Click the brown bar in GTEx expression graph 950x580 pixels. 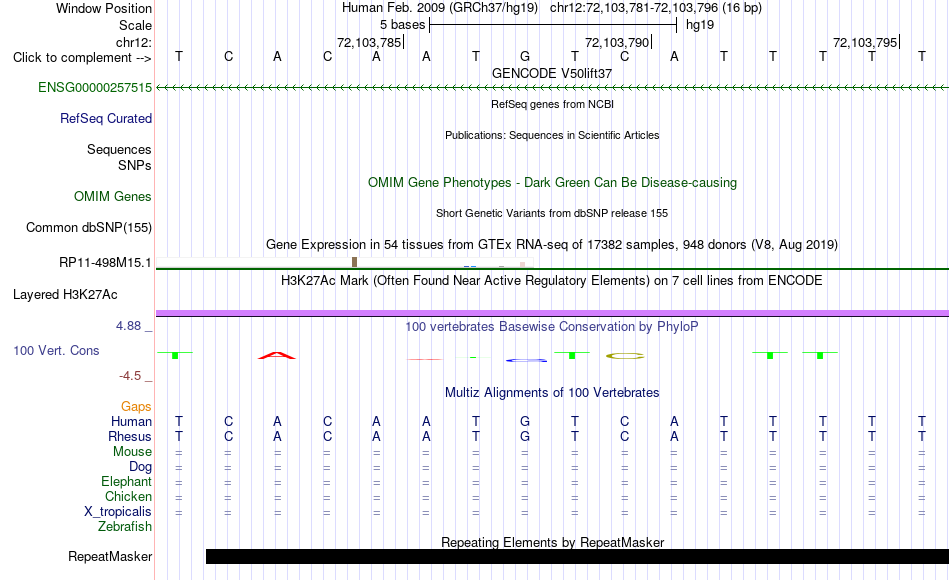click(354, 262)
